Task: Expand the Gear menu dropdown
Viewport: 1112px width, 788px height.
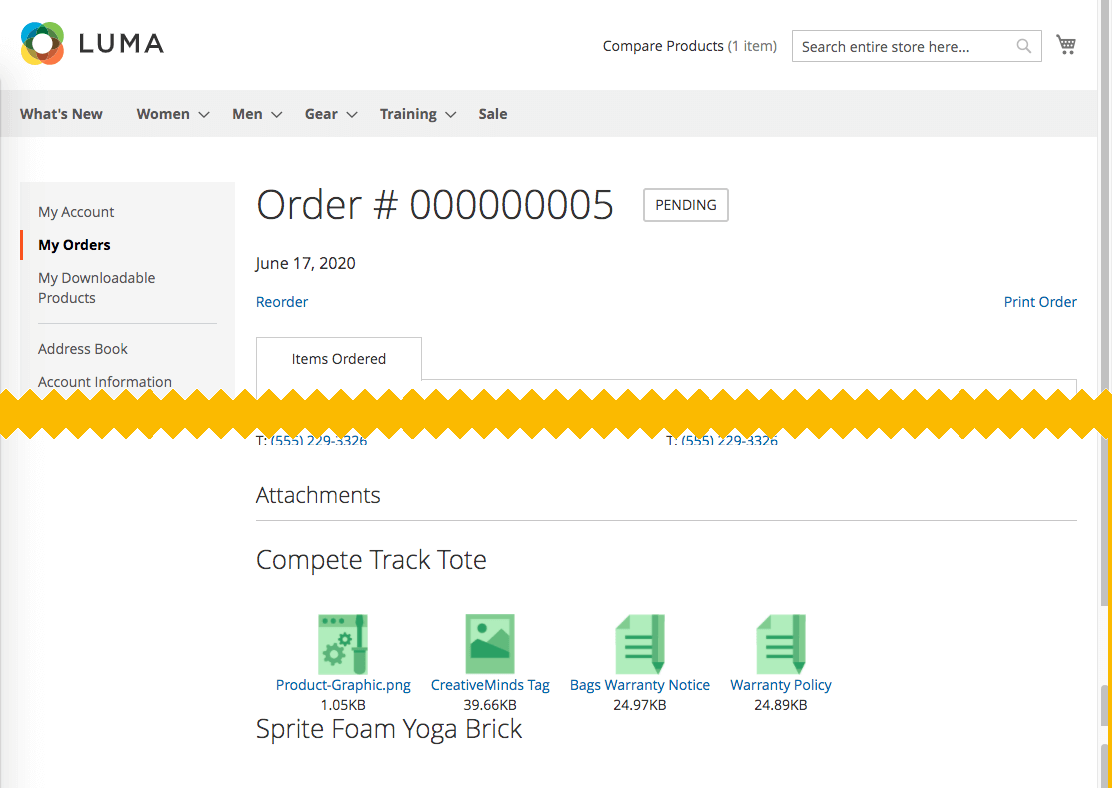Action: tap(330, 114)
